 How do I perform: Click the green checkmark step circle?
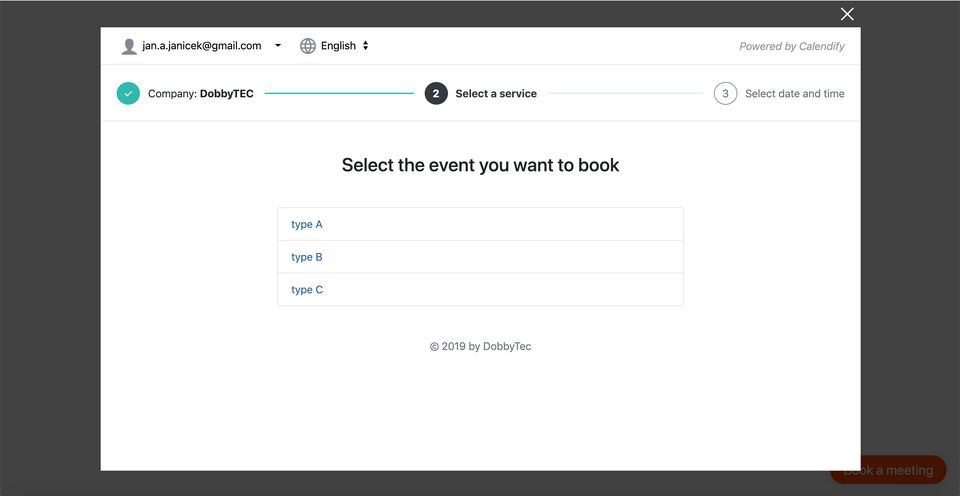[128, 93]
